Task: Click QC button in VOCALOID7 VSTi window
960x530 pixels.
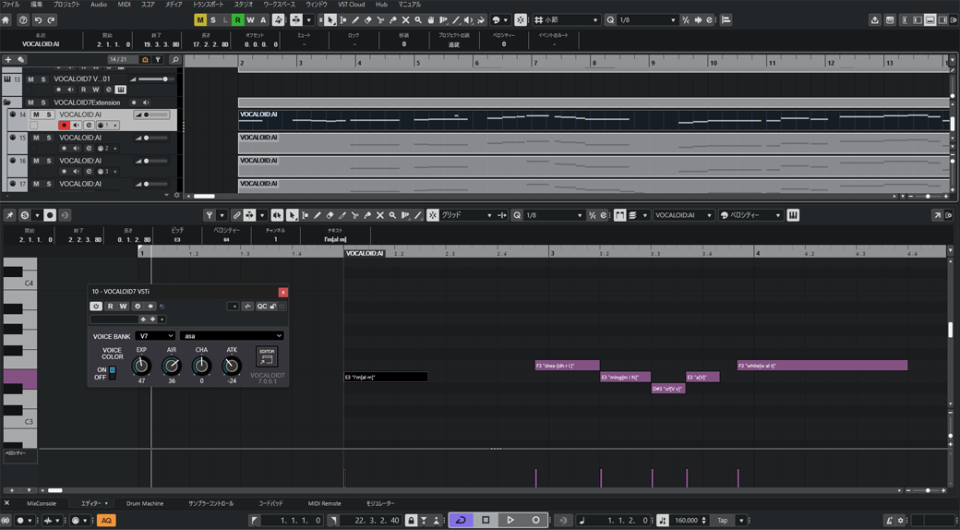Action: pyautogui.click(x=262, y=306)
